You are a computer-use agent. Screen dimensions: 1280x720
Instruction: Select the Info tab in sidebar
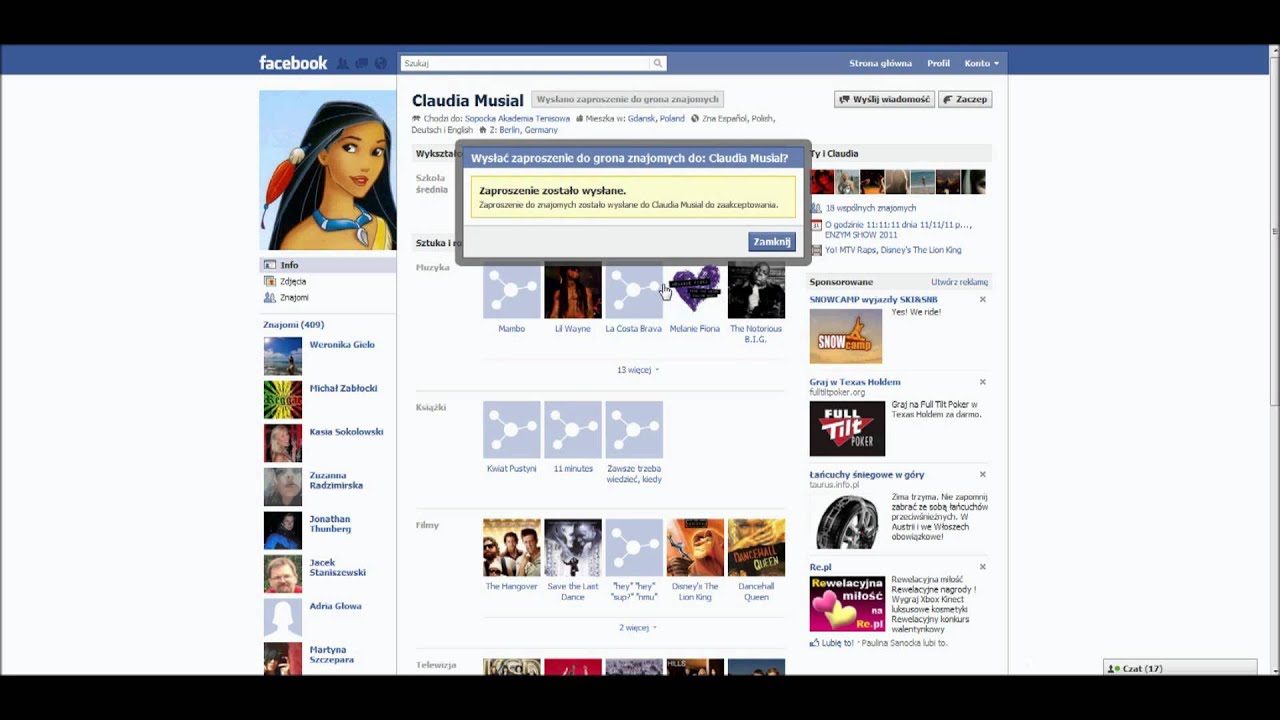tap(328, 265)
